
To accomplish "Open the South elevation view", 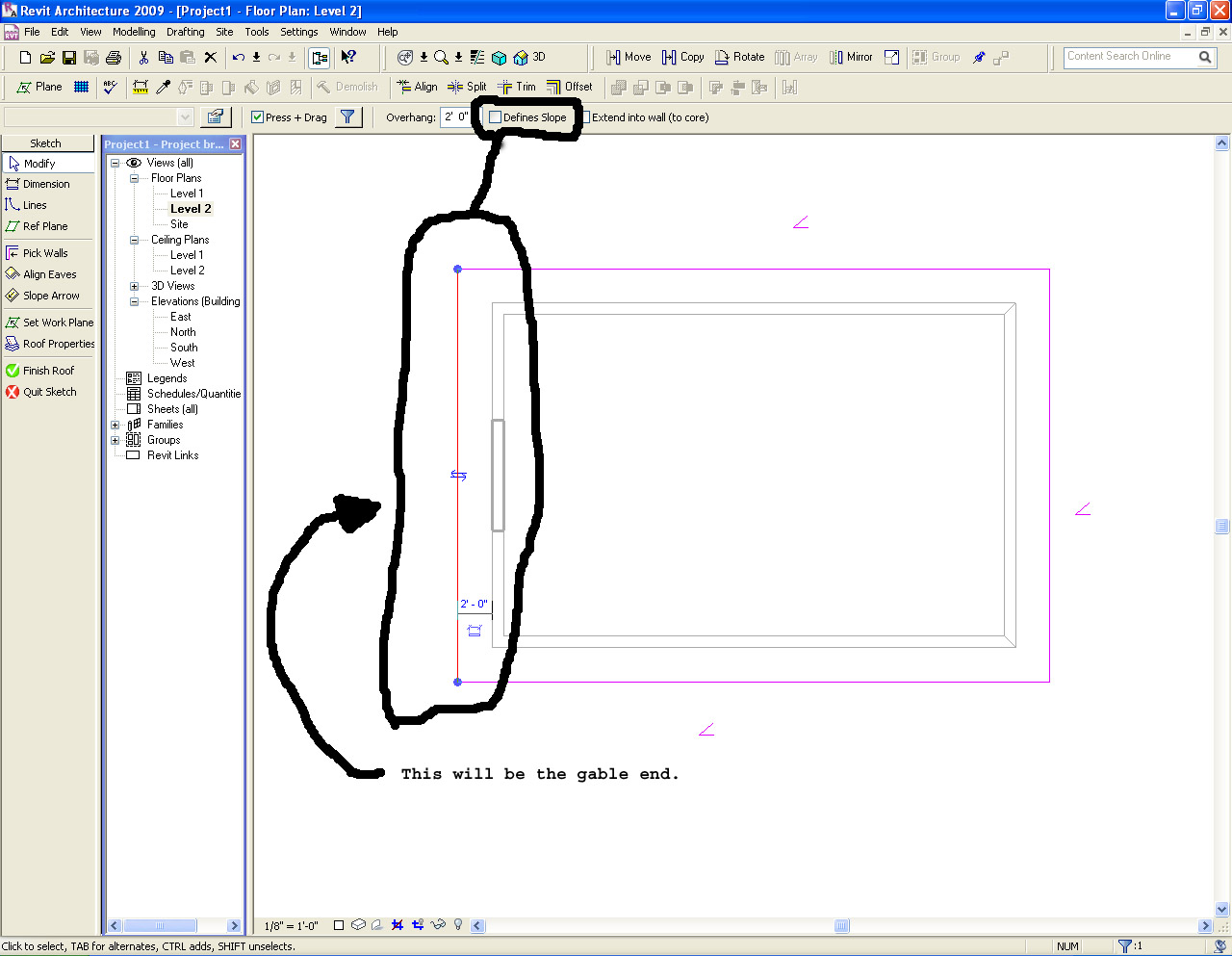I will (x=184, y=348).
